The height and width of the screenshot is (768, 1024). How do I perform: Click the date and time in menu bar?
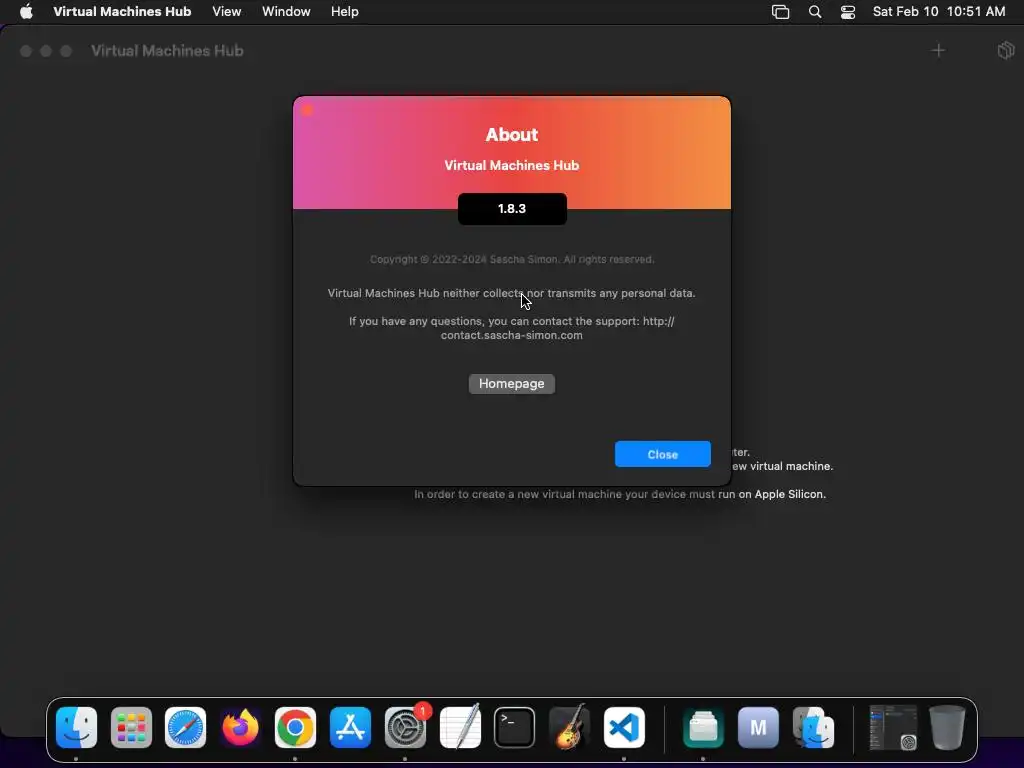click(x=938, y=12)
